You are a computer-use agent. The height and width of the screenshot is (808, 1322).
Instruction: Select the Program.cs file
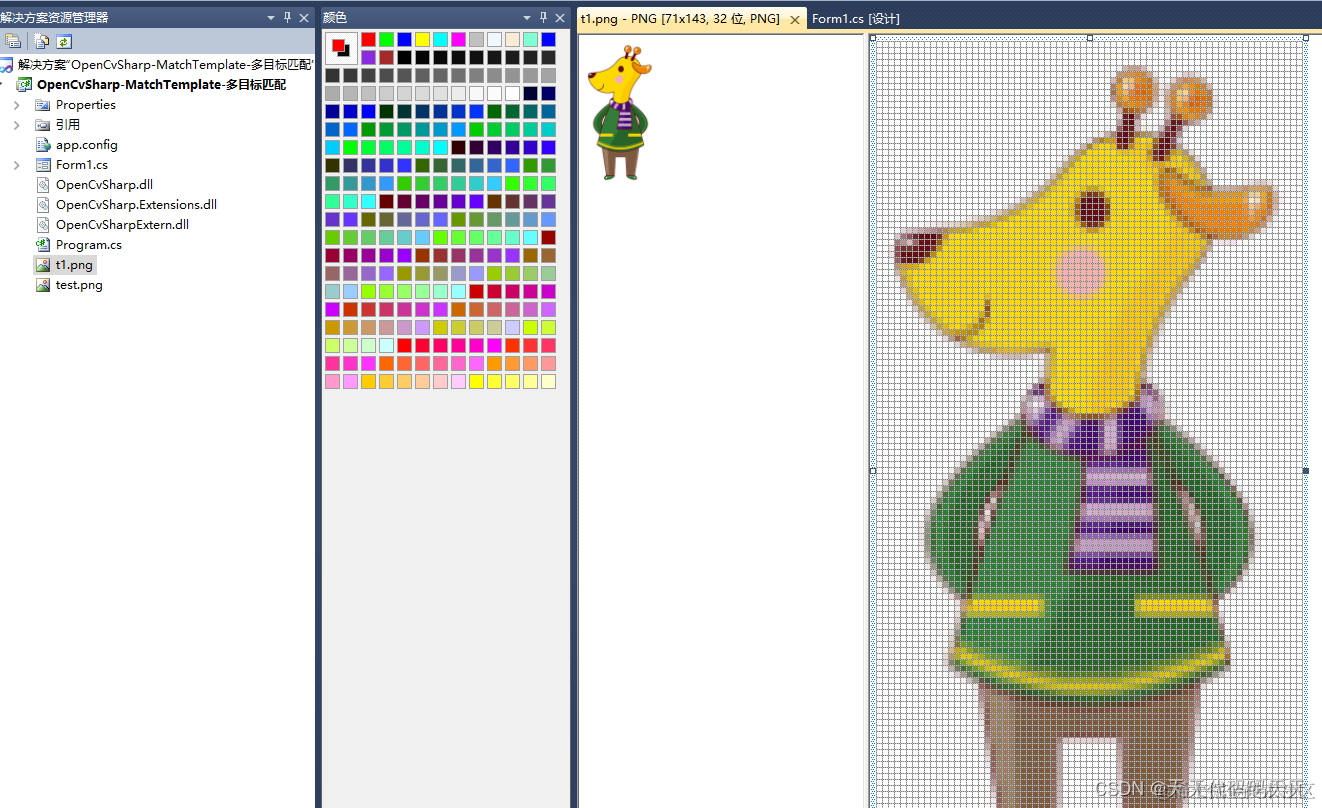(x=89, y=245)
